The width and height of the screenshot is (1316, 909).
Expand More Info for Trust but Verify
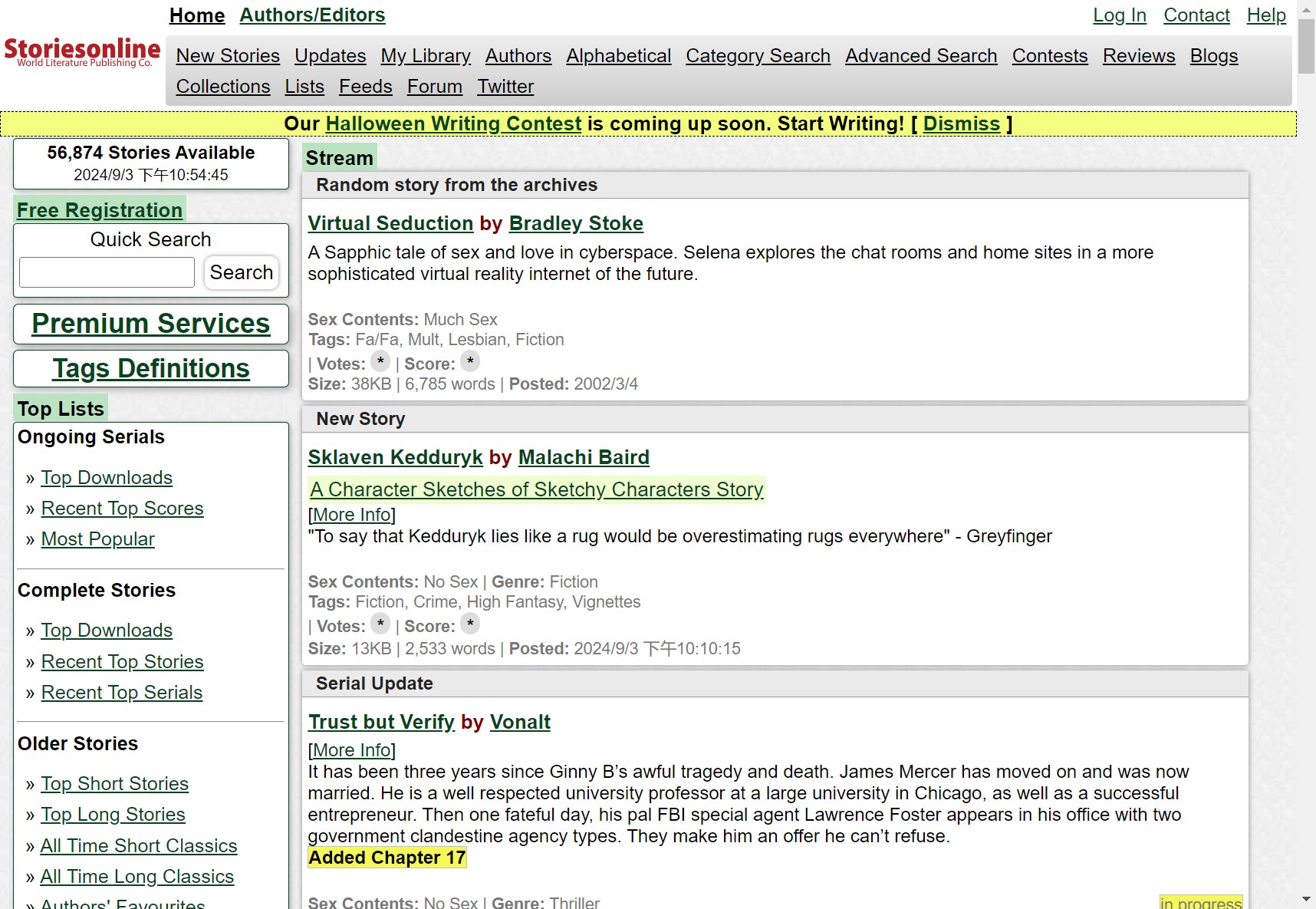click(352, 750)
